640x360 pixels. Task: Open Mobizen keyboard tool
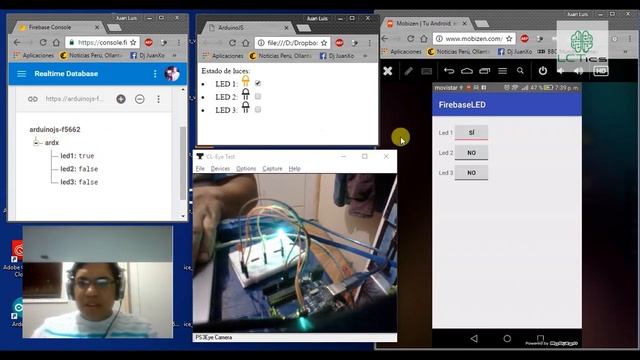[427, 71]
